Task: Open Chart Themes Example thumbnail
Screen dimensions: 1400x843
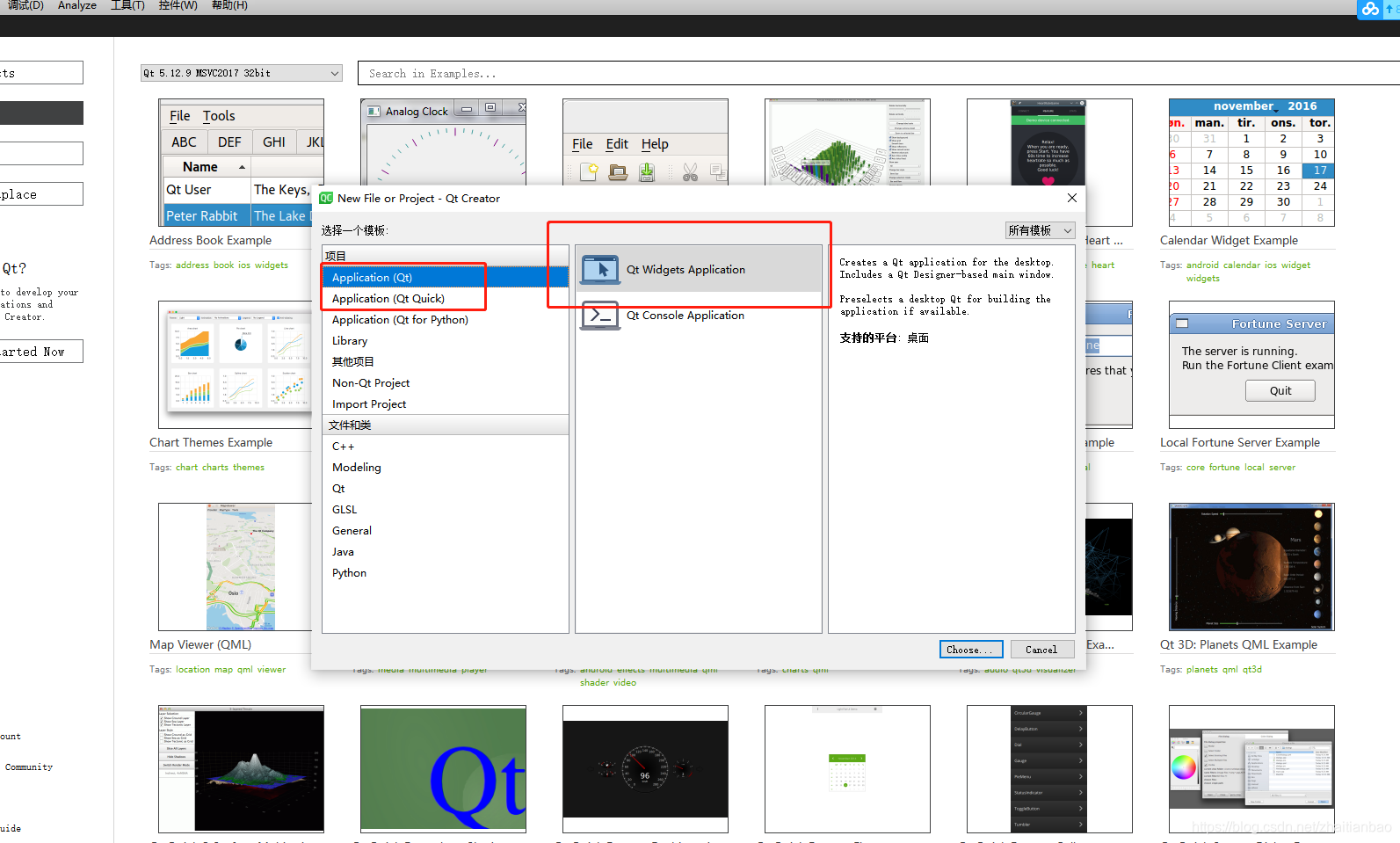Action: (235, 365)
